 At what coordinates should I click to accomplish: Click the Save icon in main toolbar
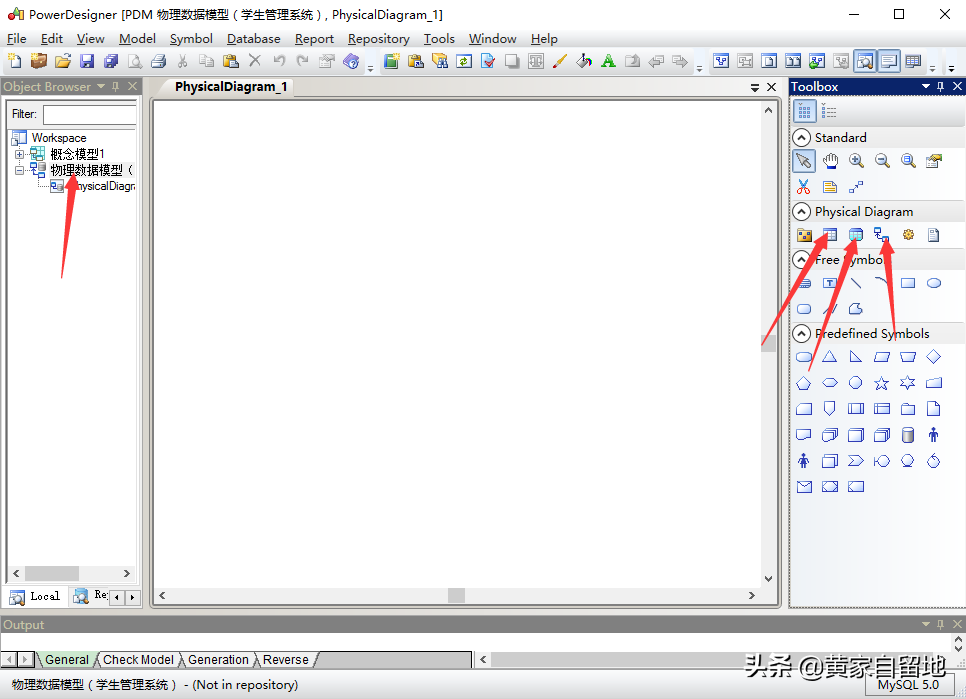point(87,62)
